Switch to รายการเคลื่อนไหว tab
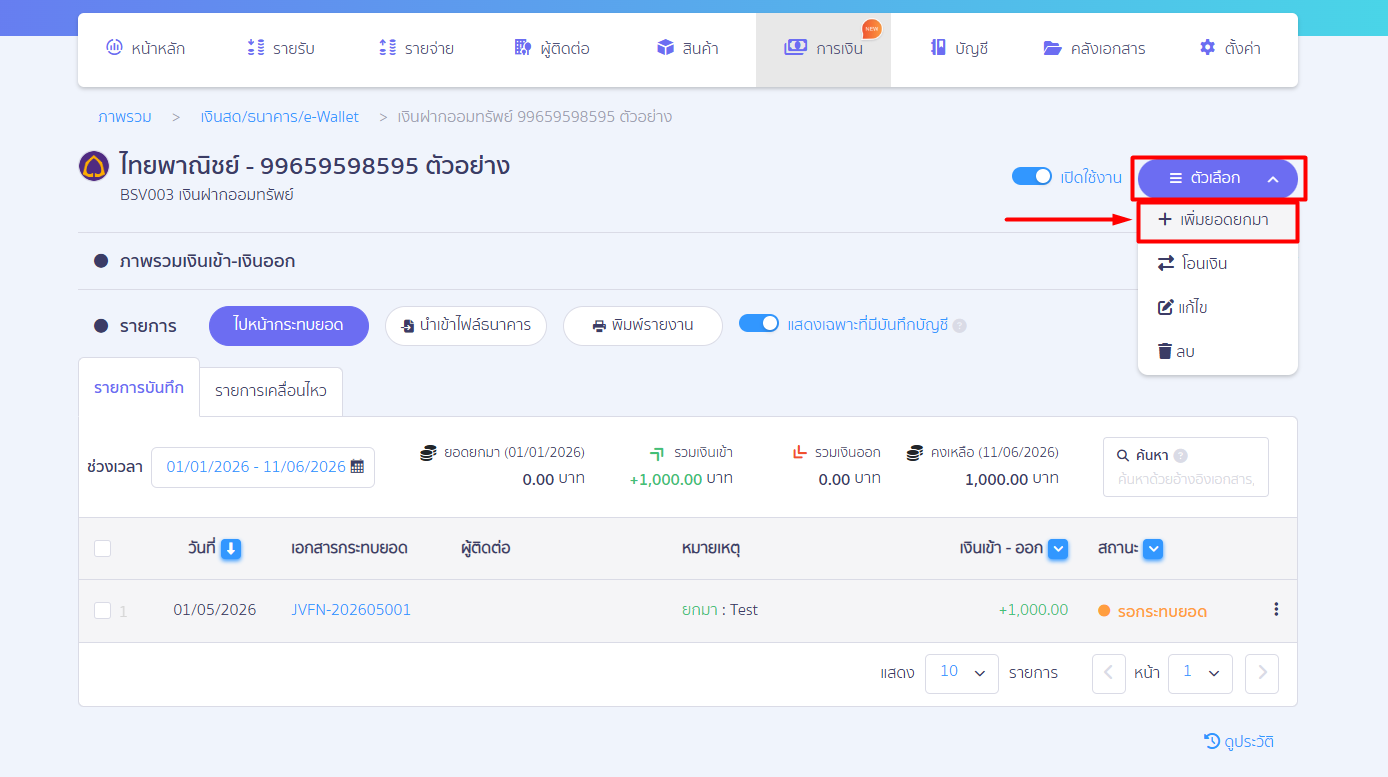 (x=271, y=391)
